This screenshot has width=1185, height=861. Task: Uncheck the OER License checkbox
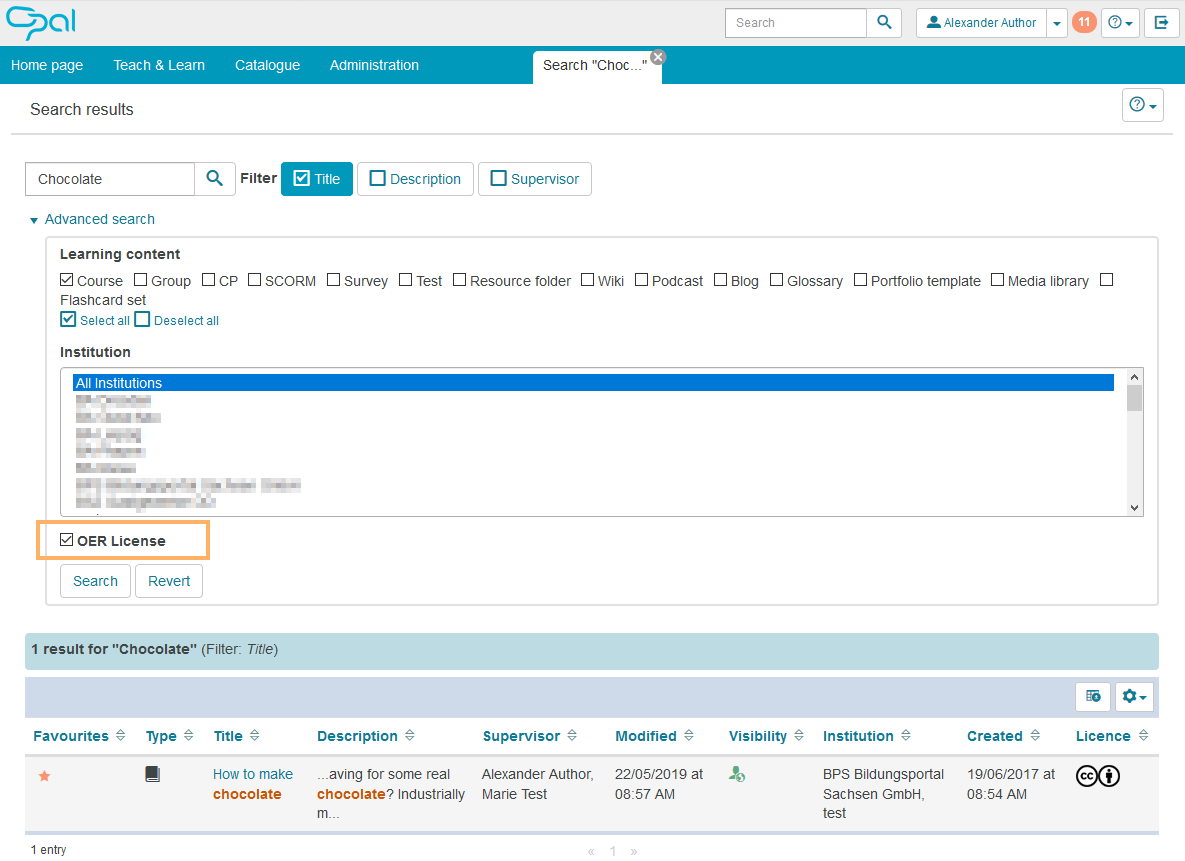67,541
